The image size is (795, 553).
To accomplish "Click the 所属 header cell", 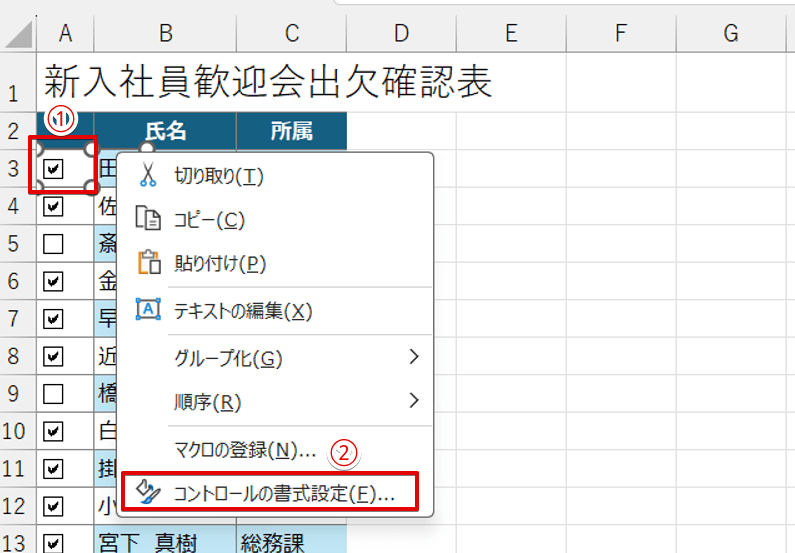I will 292,131.
